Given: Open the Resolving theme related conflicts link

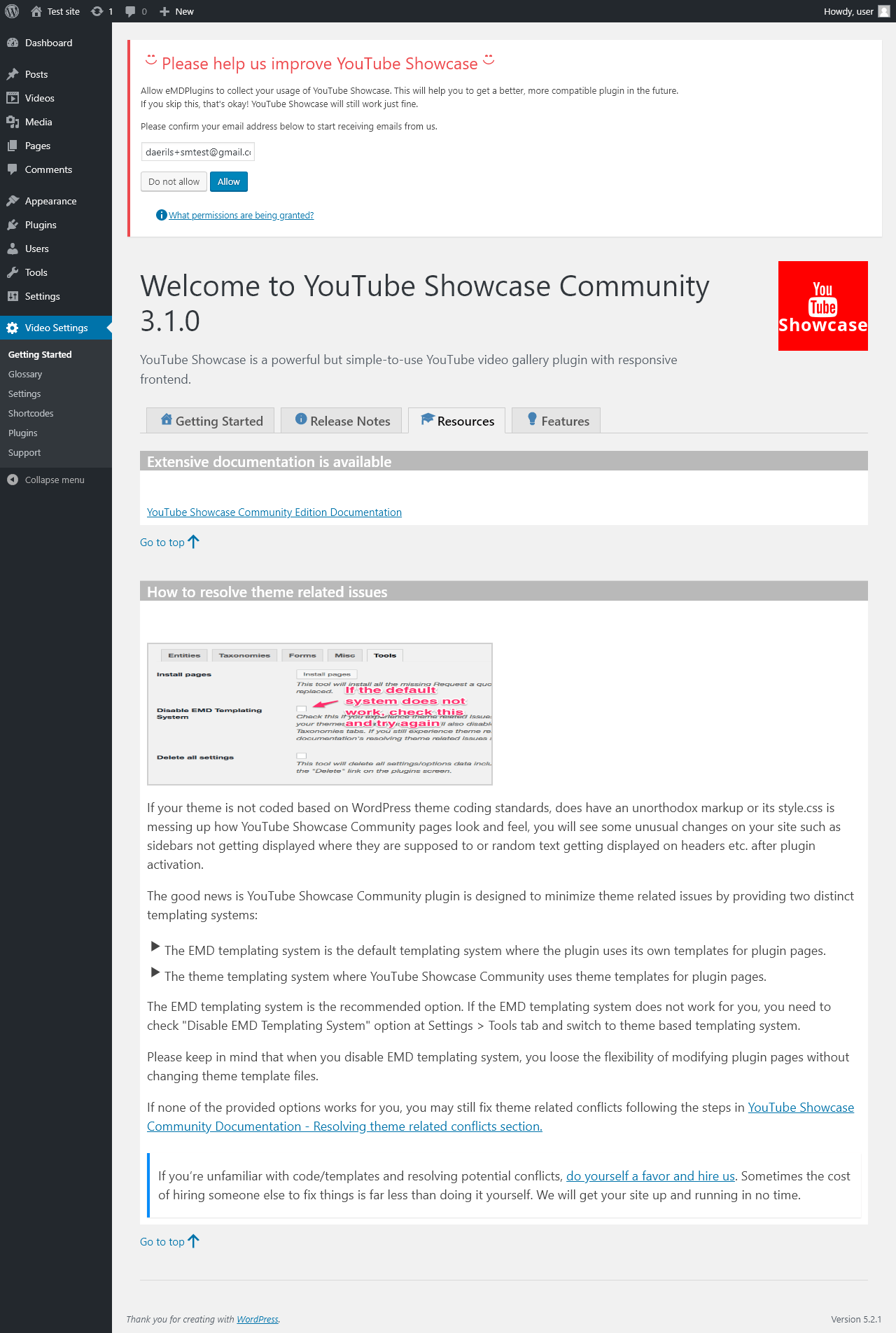Looking at the screenshot, I should [x=500, y=1117].
